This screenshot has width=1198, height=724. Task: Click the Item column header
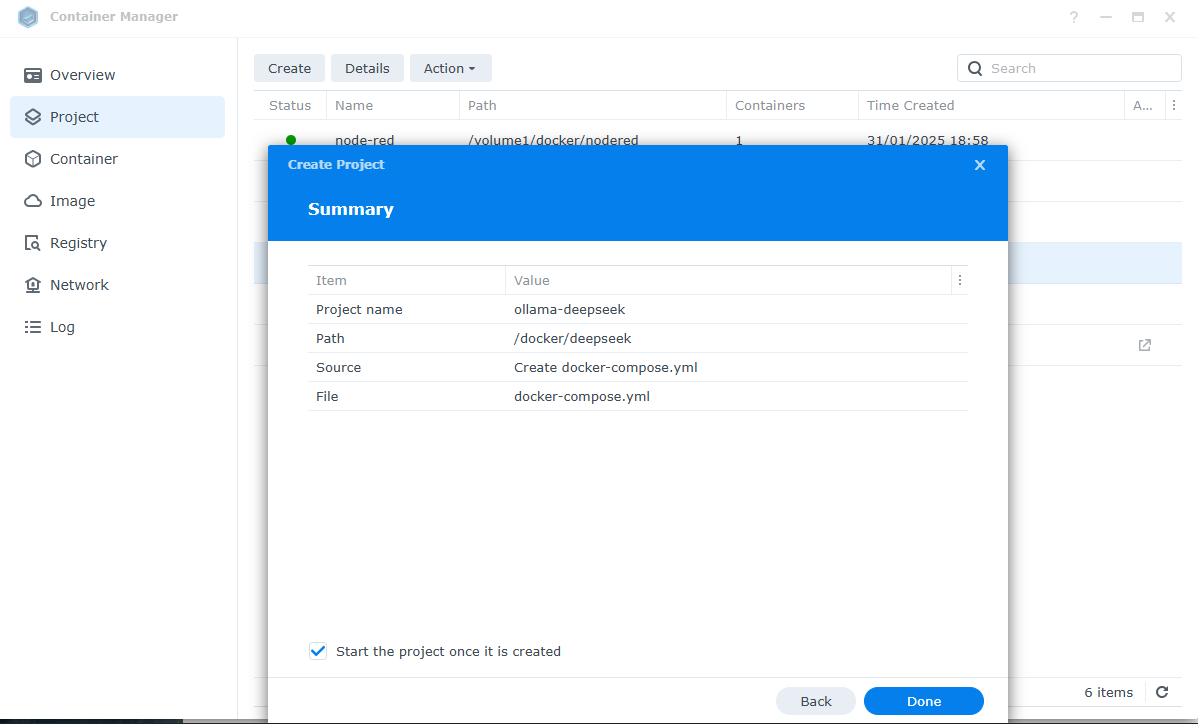click(x=406, y=280)
